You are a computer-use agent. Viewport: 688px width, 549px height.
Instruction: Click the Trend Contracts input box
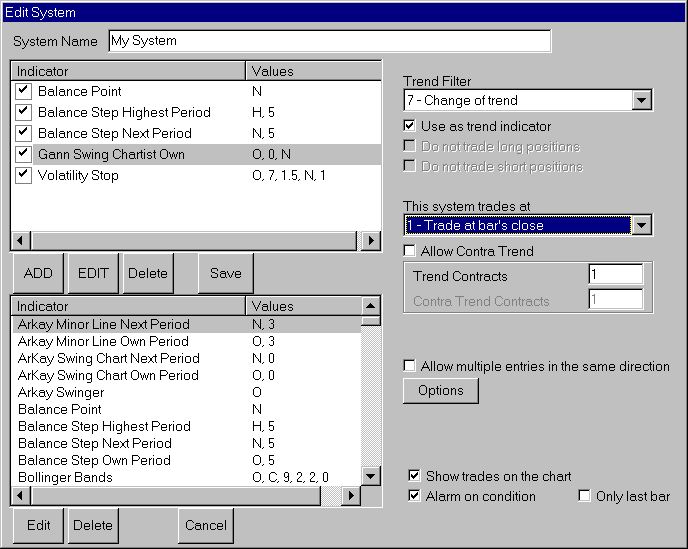pos(615,275)
